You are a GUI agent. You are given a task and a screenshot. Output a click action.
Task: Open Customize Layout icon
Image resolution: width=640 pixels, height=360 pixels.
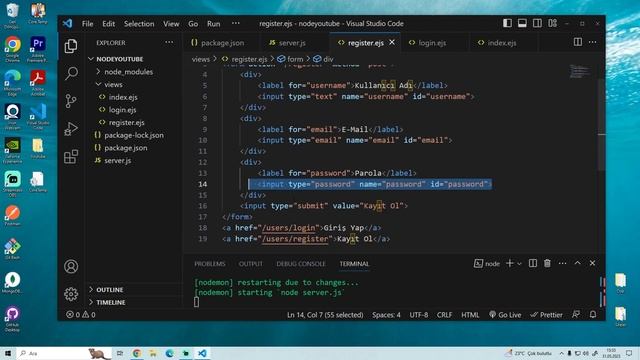pos(552,23)
